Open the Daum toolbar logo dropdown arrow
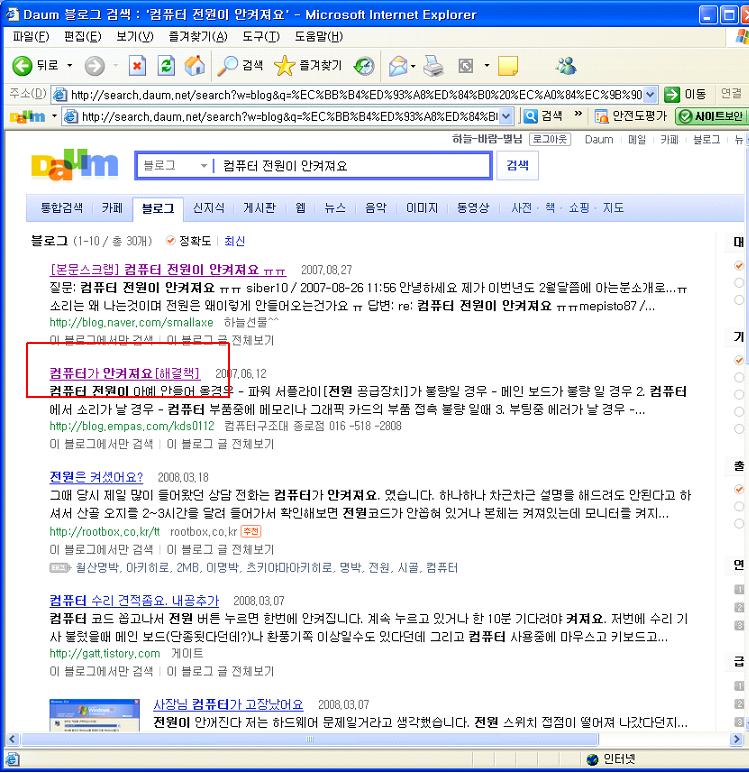Viewport: 749px width, 773px height. 54,117
